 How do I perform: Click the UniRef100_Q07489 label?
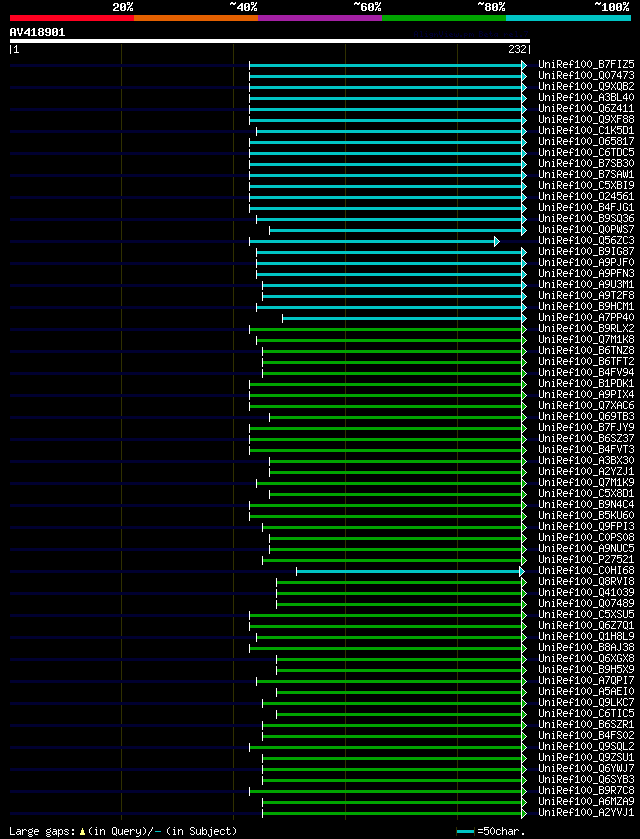[x=586, y=604]
